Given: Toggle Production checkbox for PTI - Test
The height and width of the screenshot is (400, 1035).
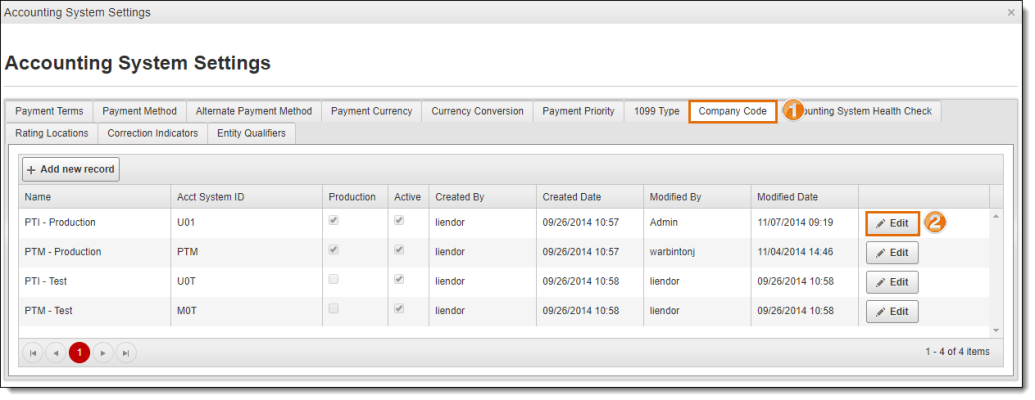Looking at the screenshot, I should [x=334, y=280].
